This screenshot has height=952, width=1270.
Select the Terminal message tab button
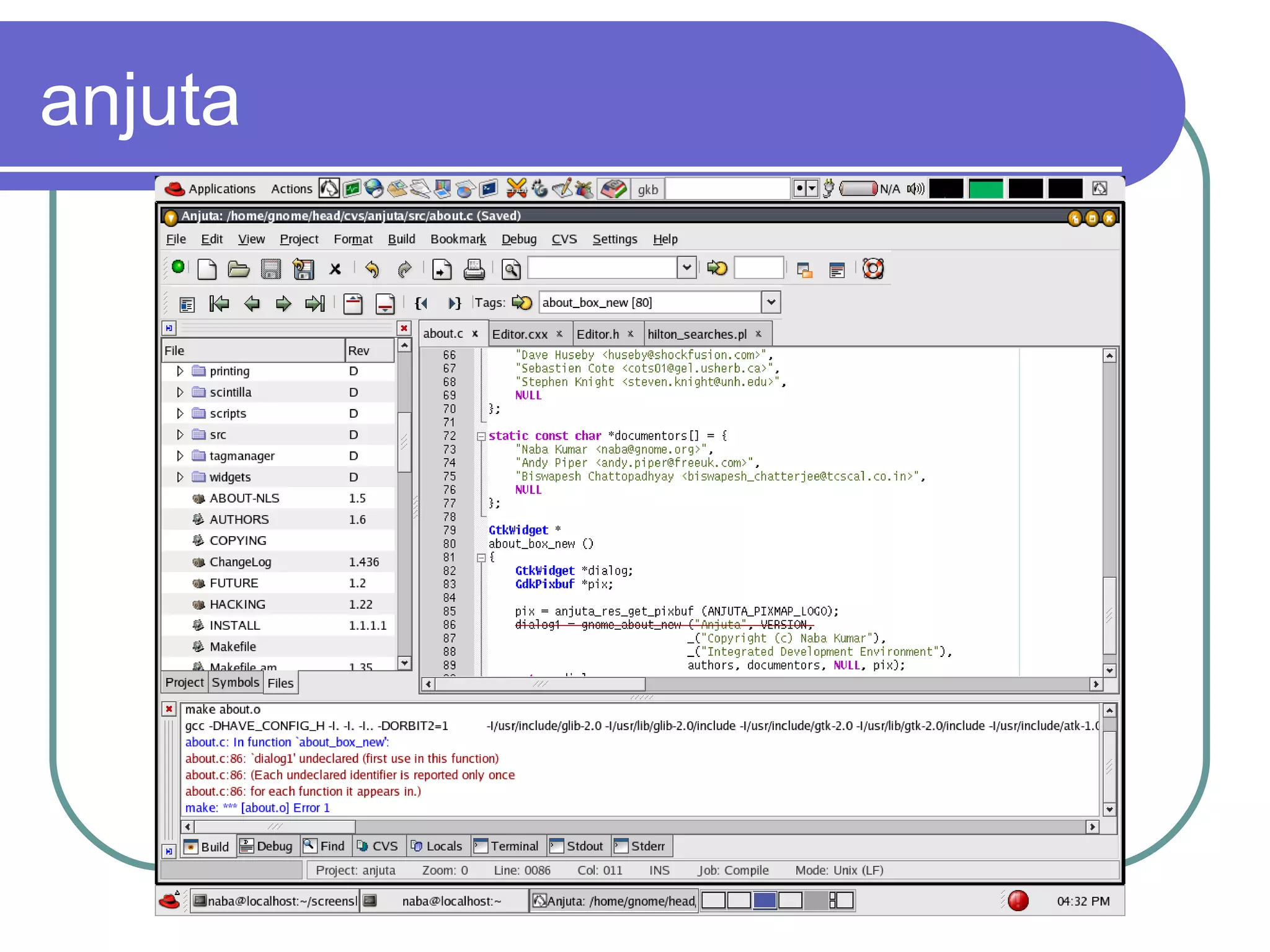(507, 846)
